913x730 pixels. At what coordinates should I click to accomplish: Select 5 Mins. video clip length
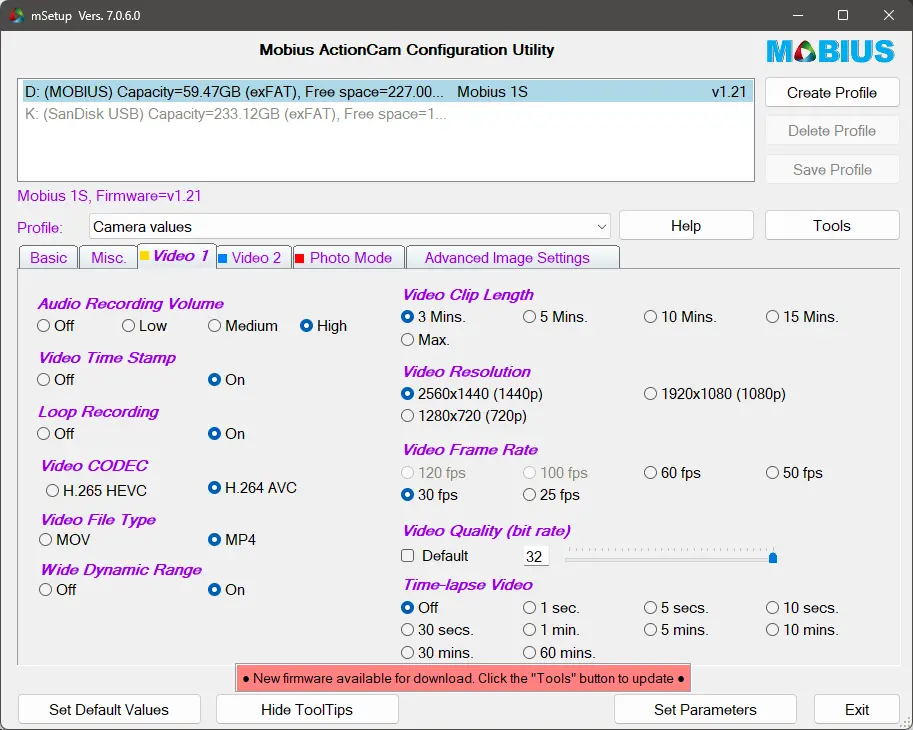[x=555, y=317]
